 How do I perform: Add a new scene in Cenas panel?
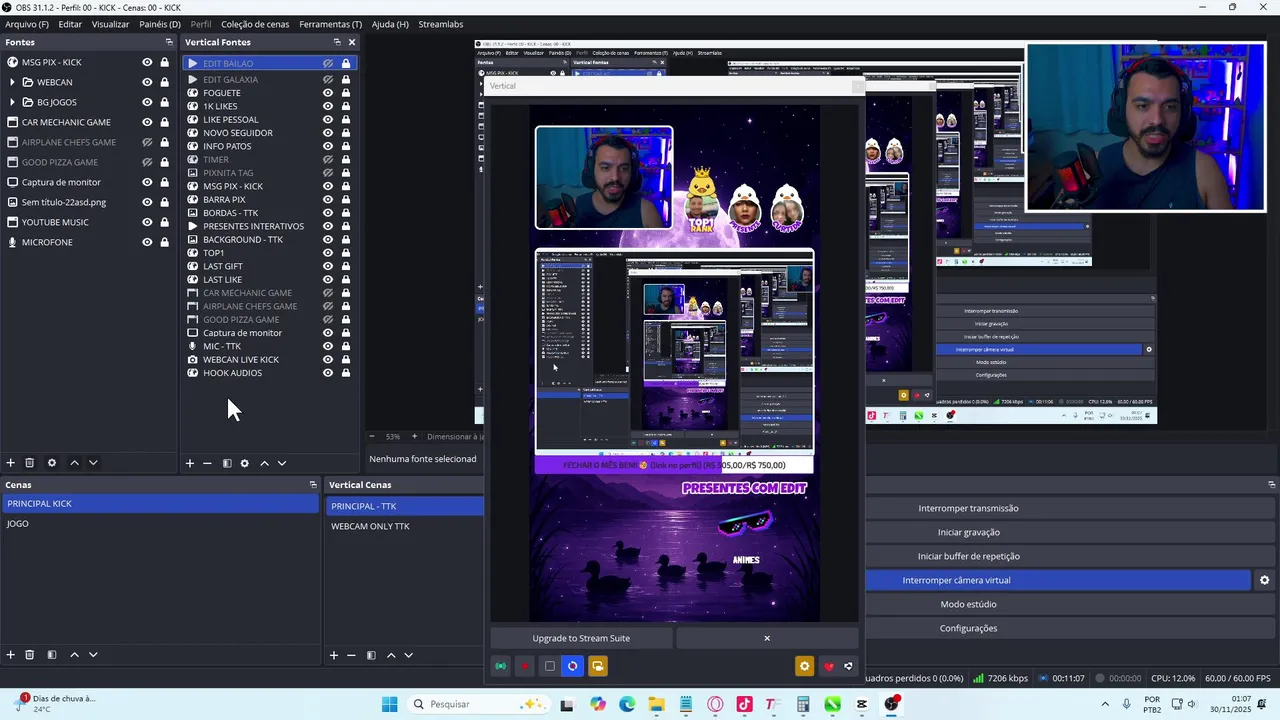11,655
